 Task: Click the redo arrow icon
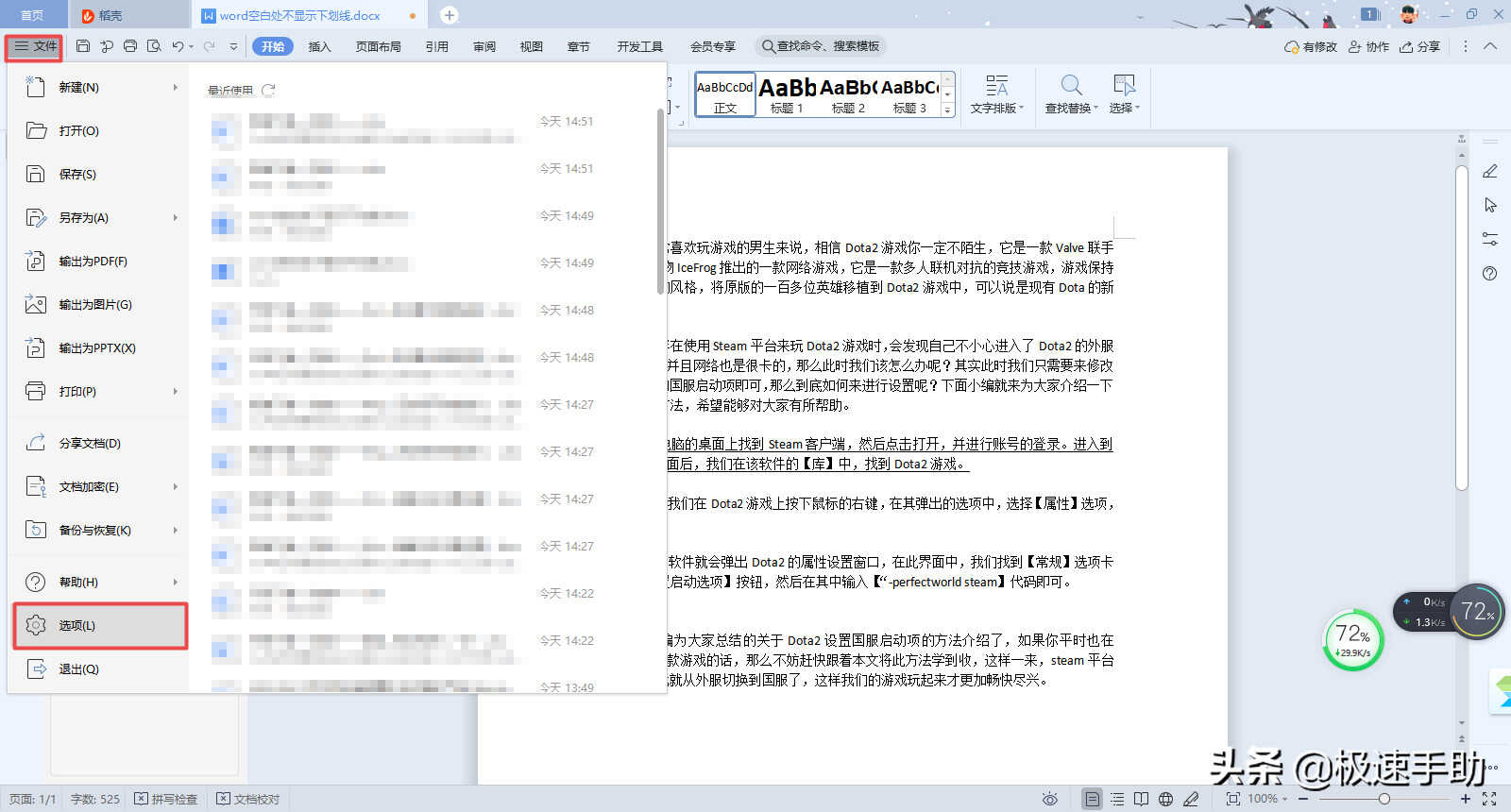pyautogui.click(x=210, y=46)
